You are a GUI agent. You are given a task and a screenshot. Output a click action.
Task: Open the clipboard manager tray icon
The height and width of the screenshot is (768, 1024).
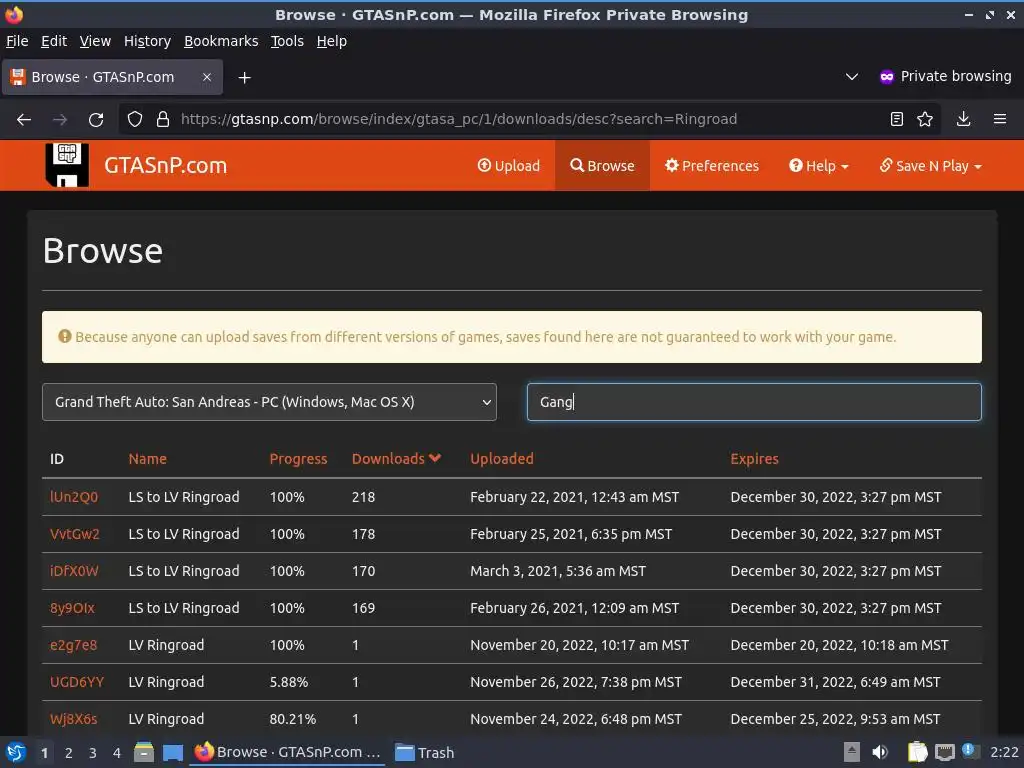click(x=917, y=752)
